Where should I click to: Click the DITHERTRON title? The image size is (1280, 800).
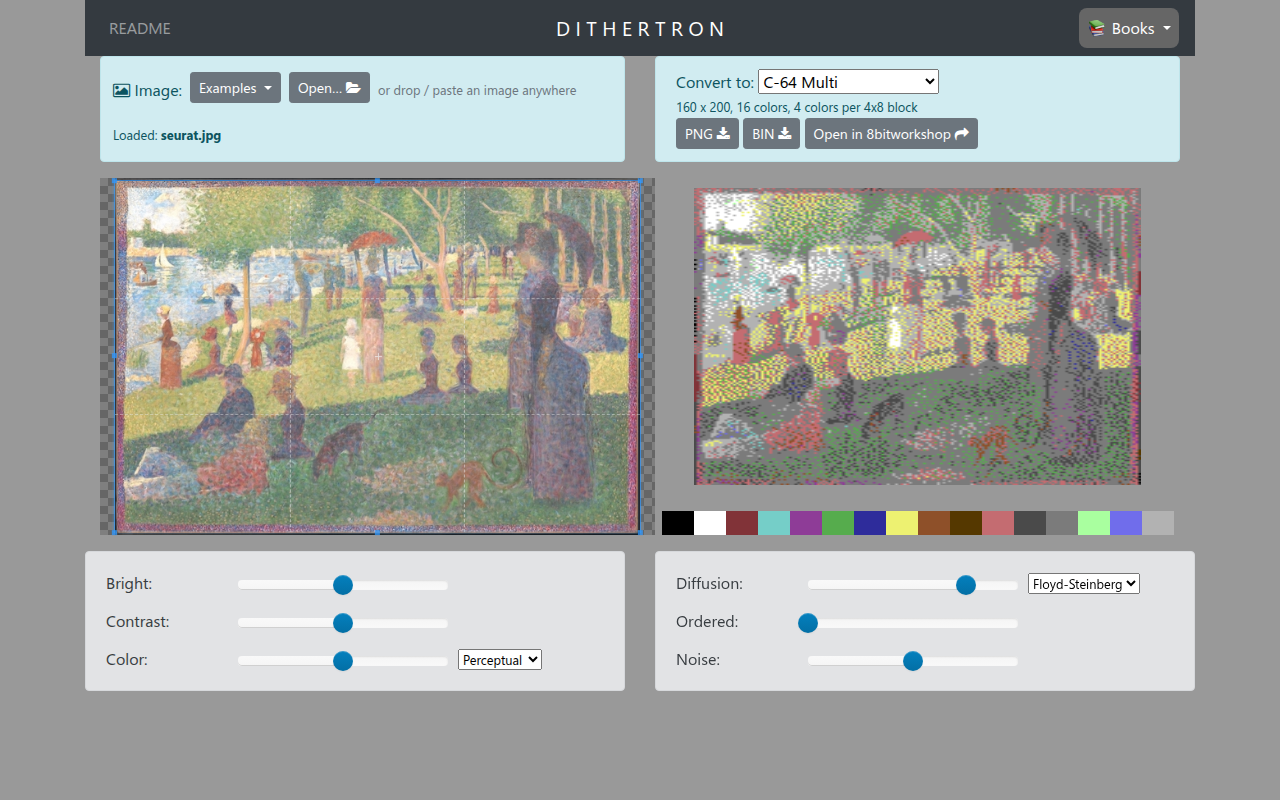641,29
